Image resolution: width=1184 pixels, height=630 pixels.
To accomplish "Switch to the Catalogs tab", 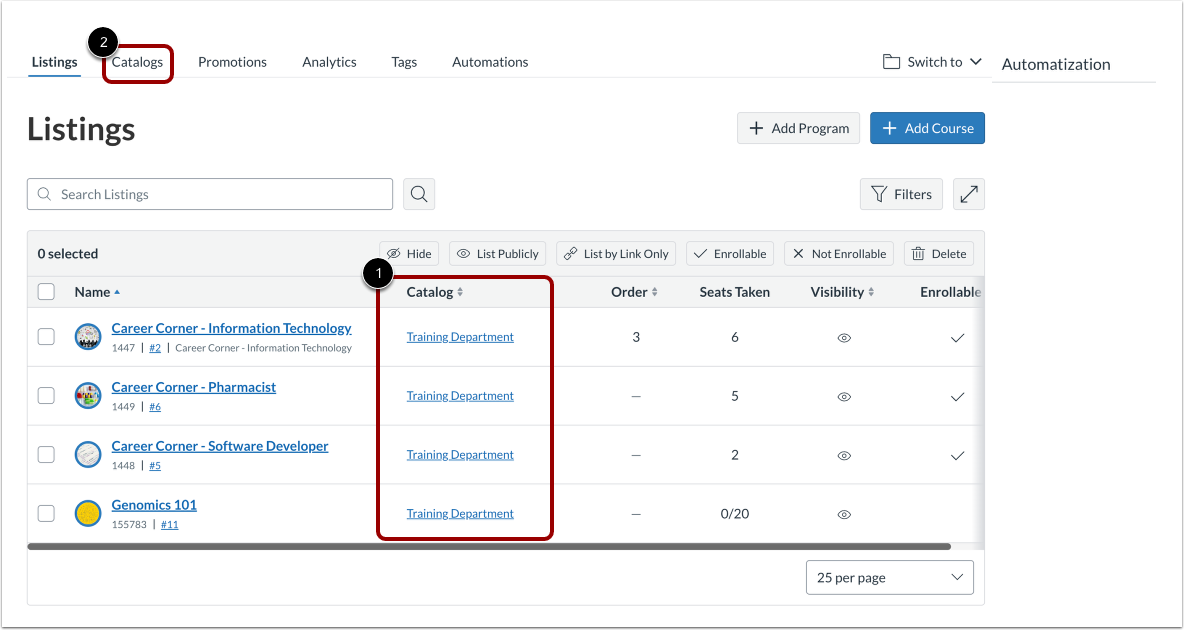I will pyautogui.click(x=137, y=61).
